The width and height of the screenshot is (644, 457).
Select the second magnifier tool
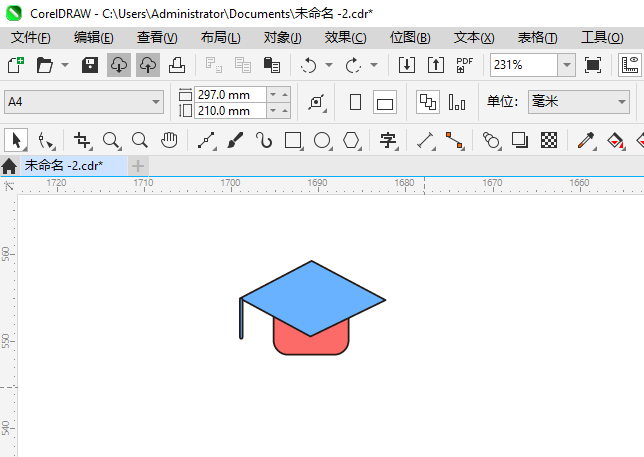pyautogui.click(x=140, y=140)
